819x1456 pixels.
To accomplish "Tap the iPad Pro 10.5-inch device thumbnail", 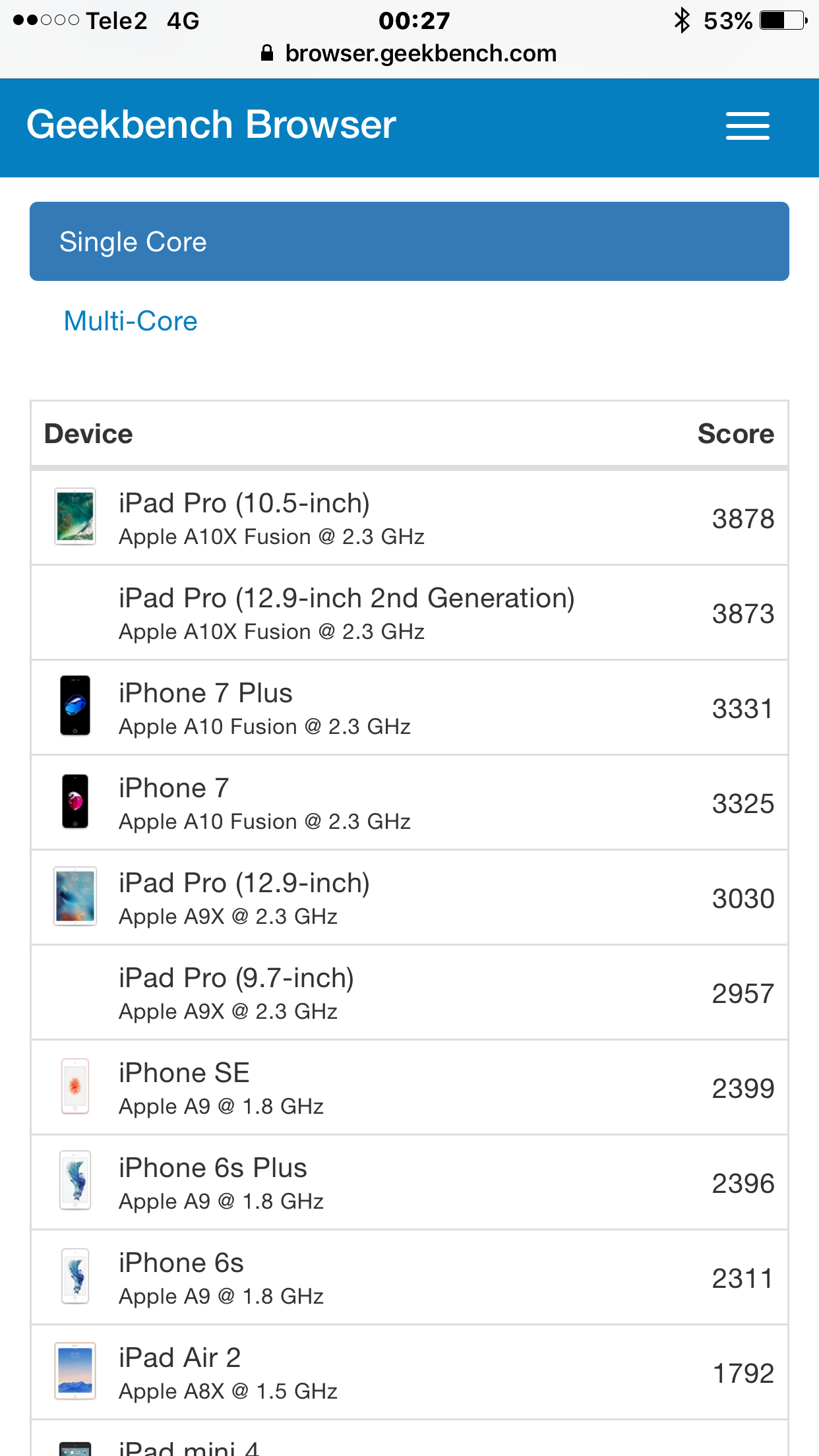I will tap(75, 516).
